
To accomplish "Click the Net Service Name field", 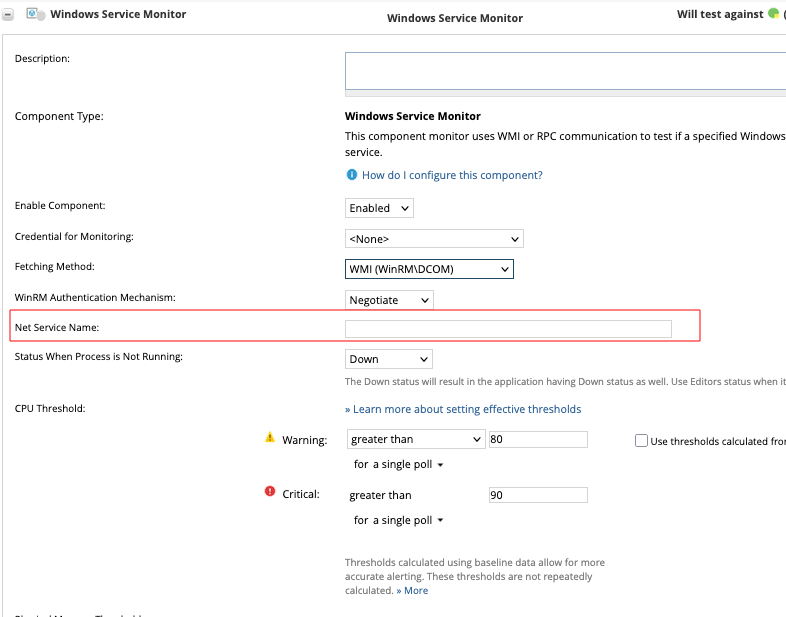I will [x=508, y=329].
